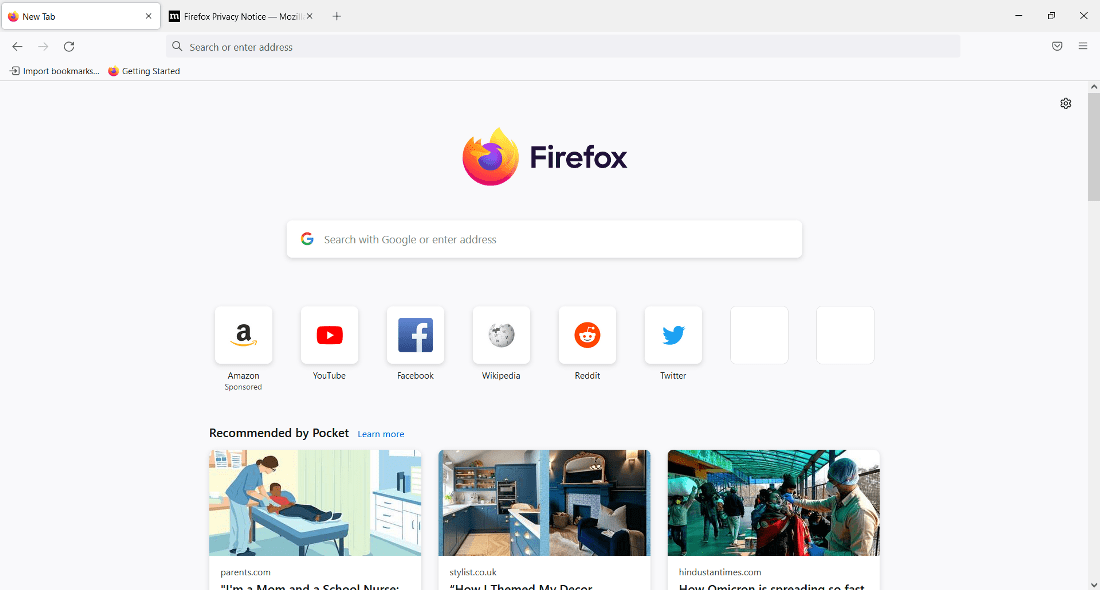Close the Firefox Privacy Notice tab
This screenshot has width=1100, height=590.
tap(309, 16)
